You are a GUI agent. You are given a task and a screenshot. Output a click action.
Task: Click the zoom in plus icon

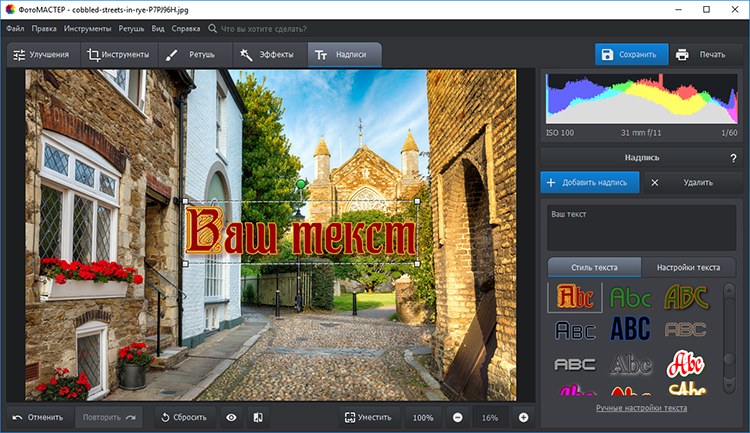pos(524,417)
